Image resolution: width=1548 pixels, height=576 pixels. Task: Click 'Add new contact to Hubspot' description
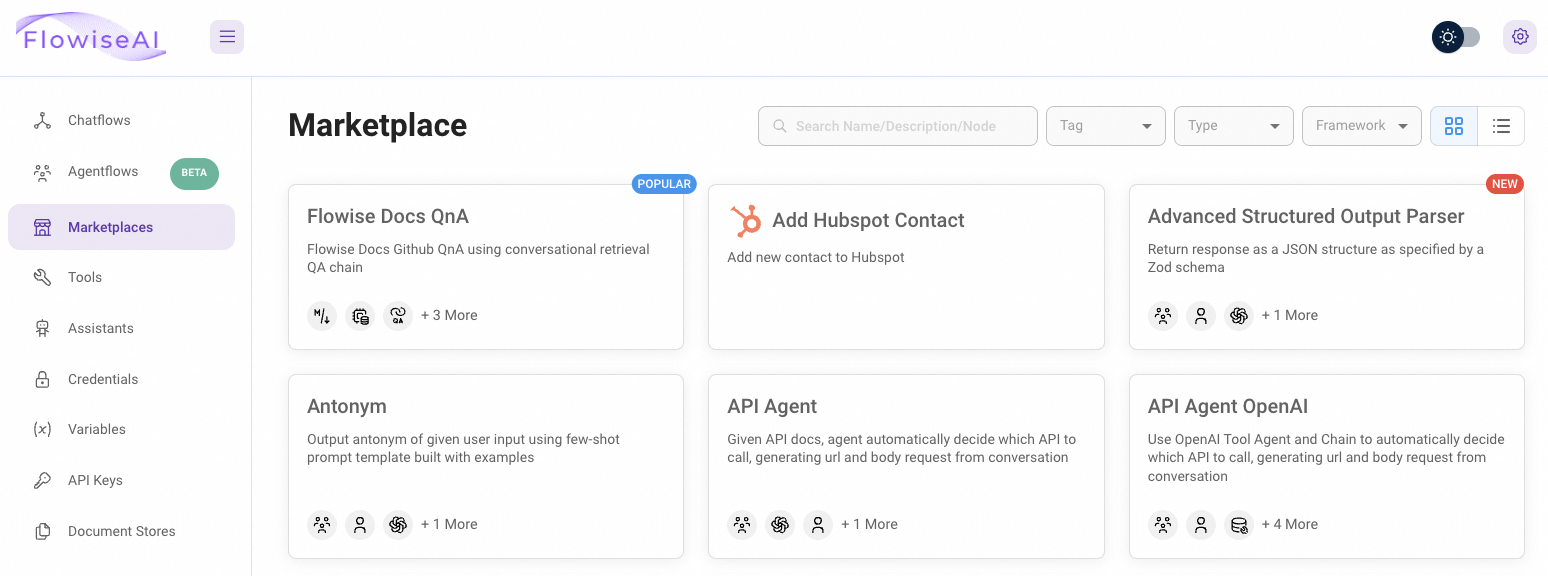(x=816, y=258)
